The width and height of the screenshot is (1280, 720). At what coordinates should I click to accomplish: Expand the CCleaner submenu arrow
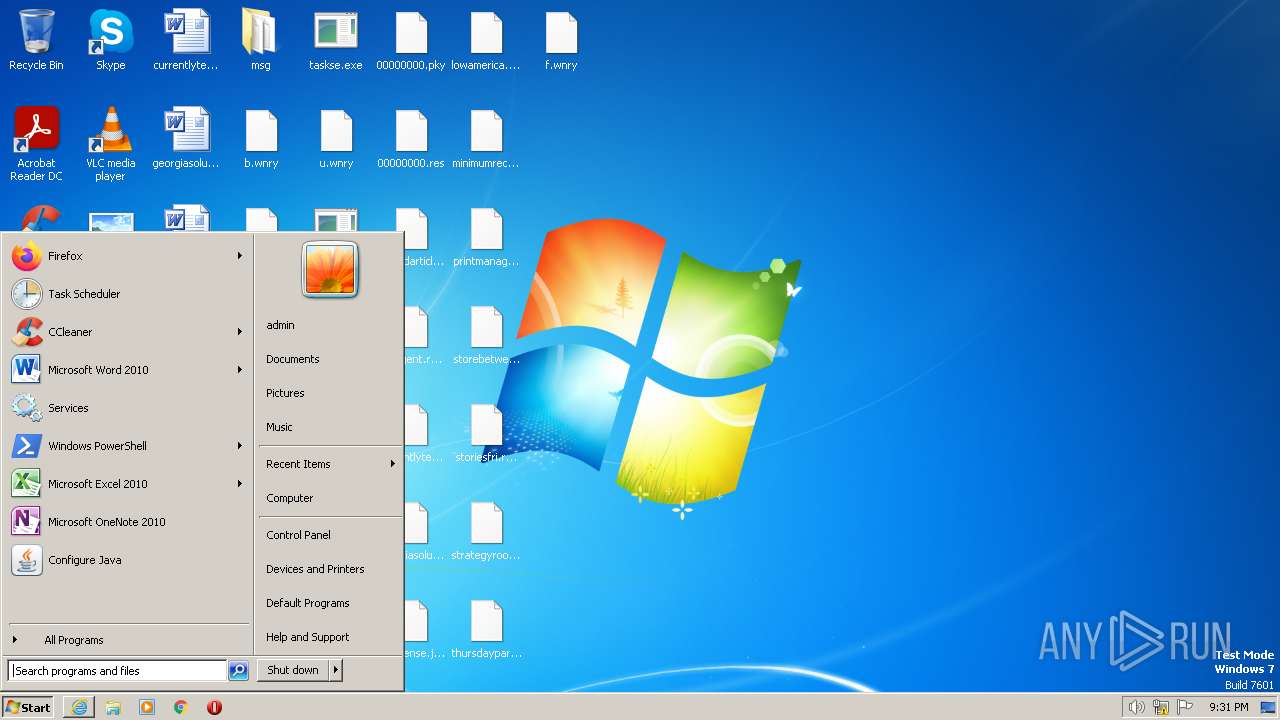(240, 332)
